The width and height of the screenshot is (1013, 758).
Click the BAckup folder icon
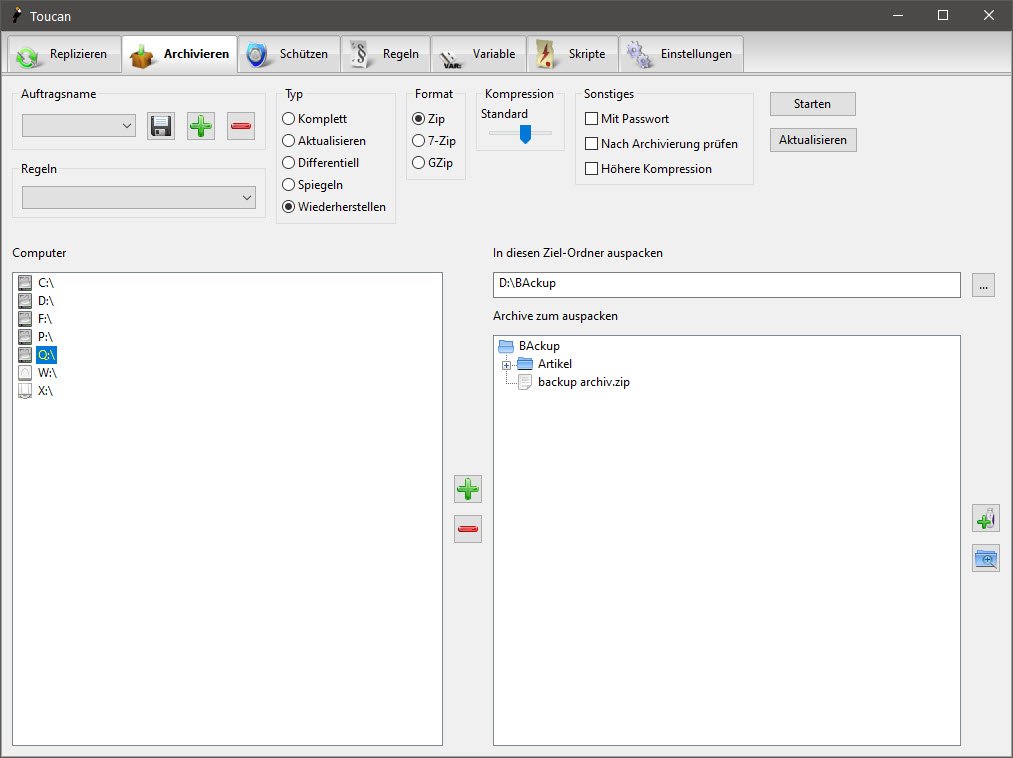506,346
